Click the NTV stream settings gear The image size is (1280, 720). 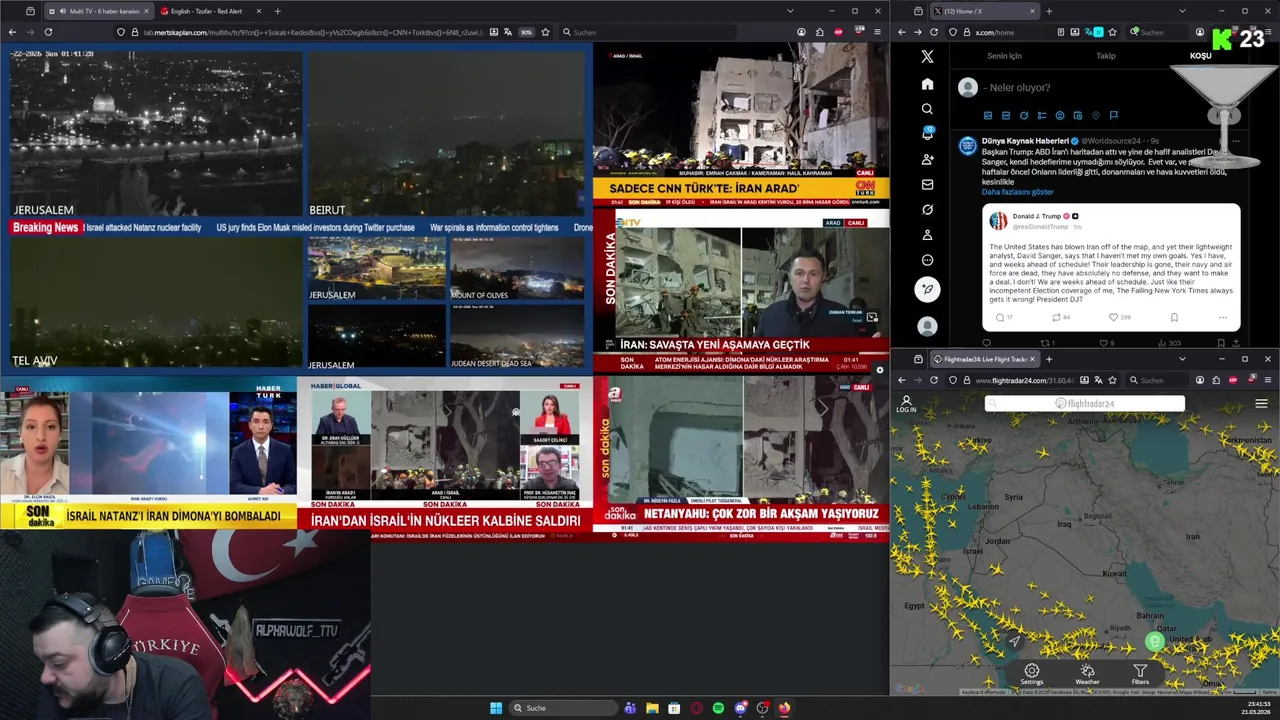coord(880,370)
